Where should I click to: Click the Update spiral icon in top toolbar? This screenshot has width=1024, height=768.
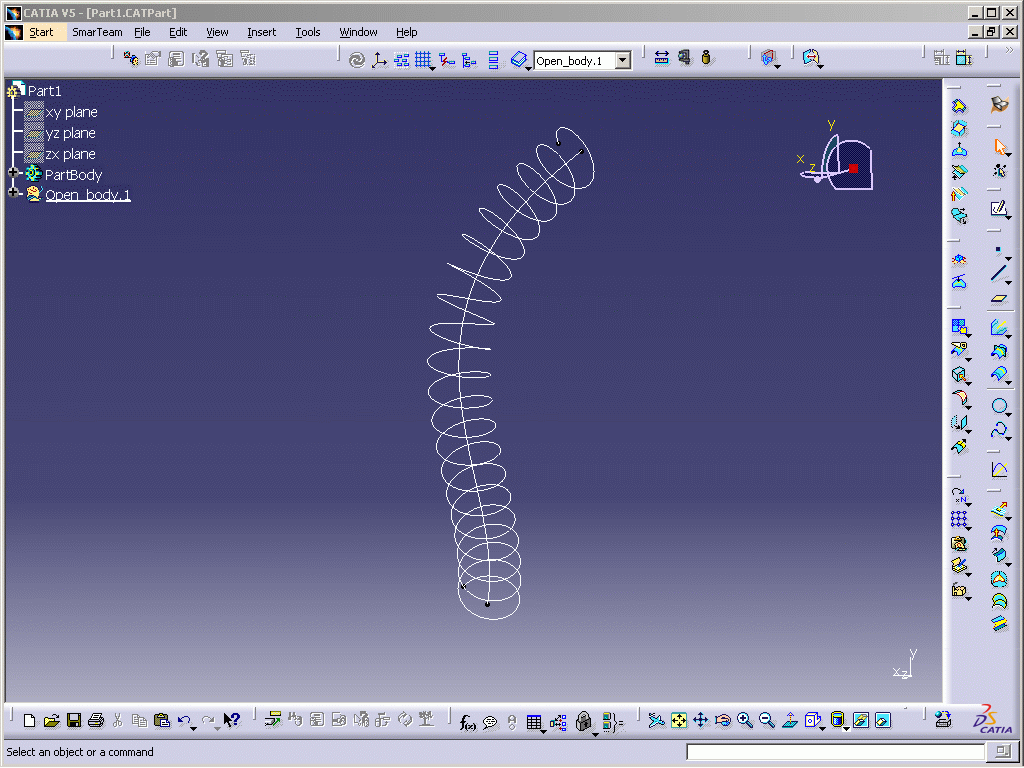[x=357, y=60]
